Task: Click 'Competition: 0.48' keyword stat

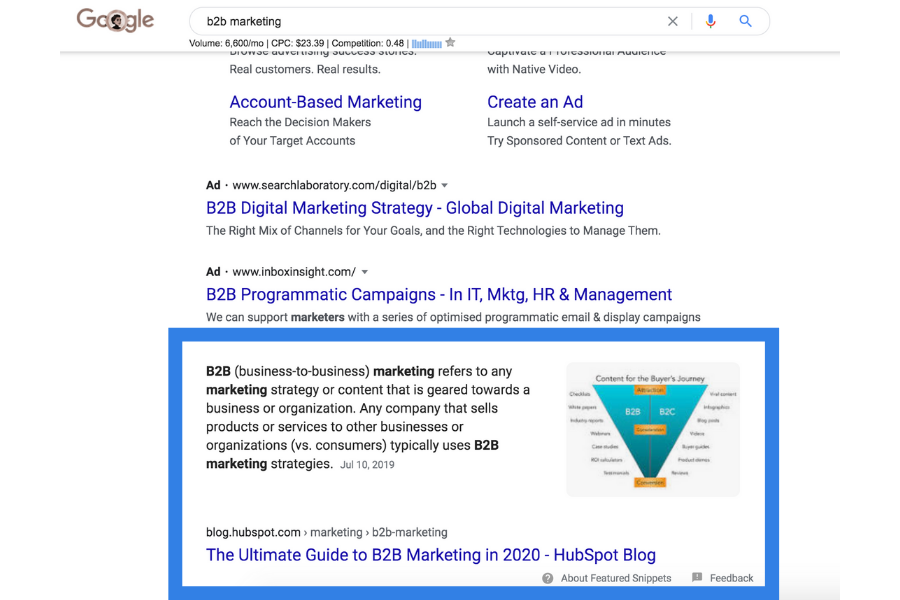Action: [367, 43]
